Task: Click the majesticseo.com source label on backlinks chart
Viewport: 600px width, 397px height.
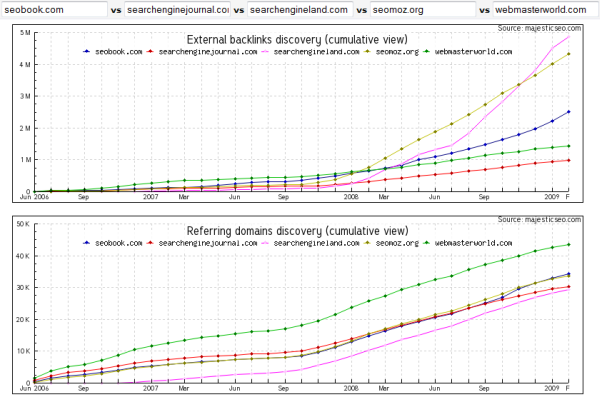Action: (539, 28)
